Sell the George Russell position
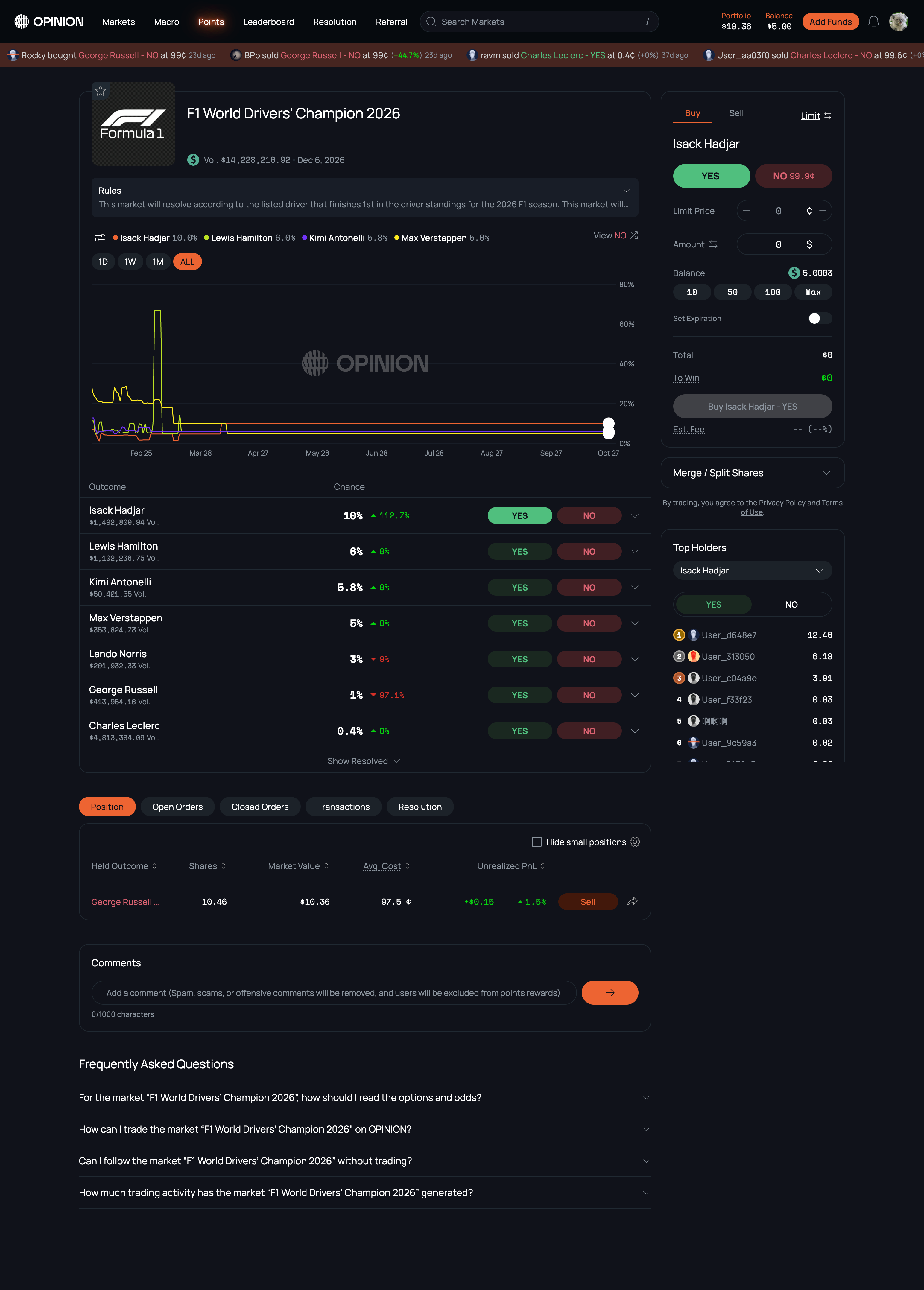 pos(588,901)
